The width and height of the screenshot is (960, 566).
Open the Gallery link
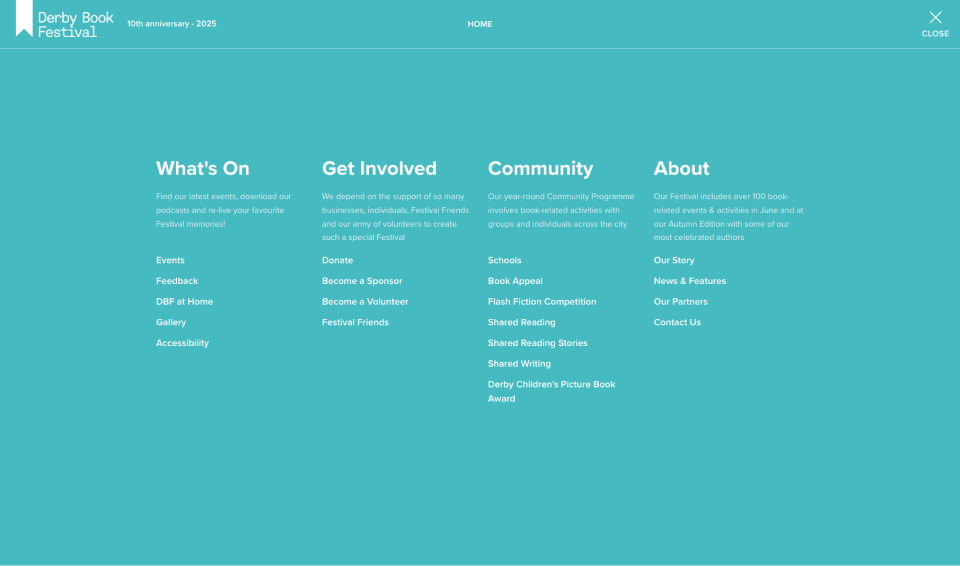171,323
